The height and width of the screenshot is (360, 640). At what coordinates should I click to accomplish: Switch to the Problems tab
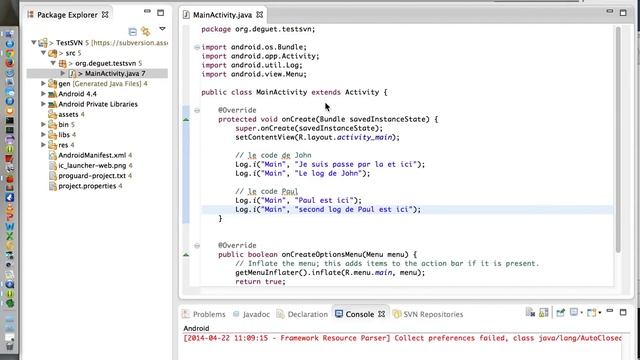pyautogui.click(x=204, y=314)
